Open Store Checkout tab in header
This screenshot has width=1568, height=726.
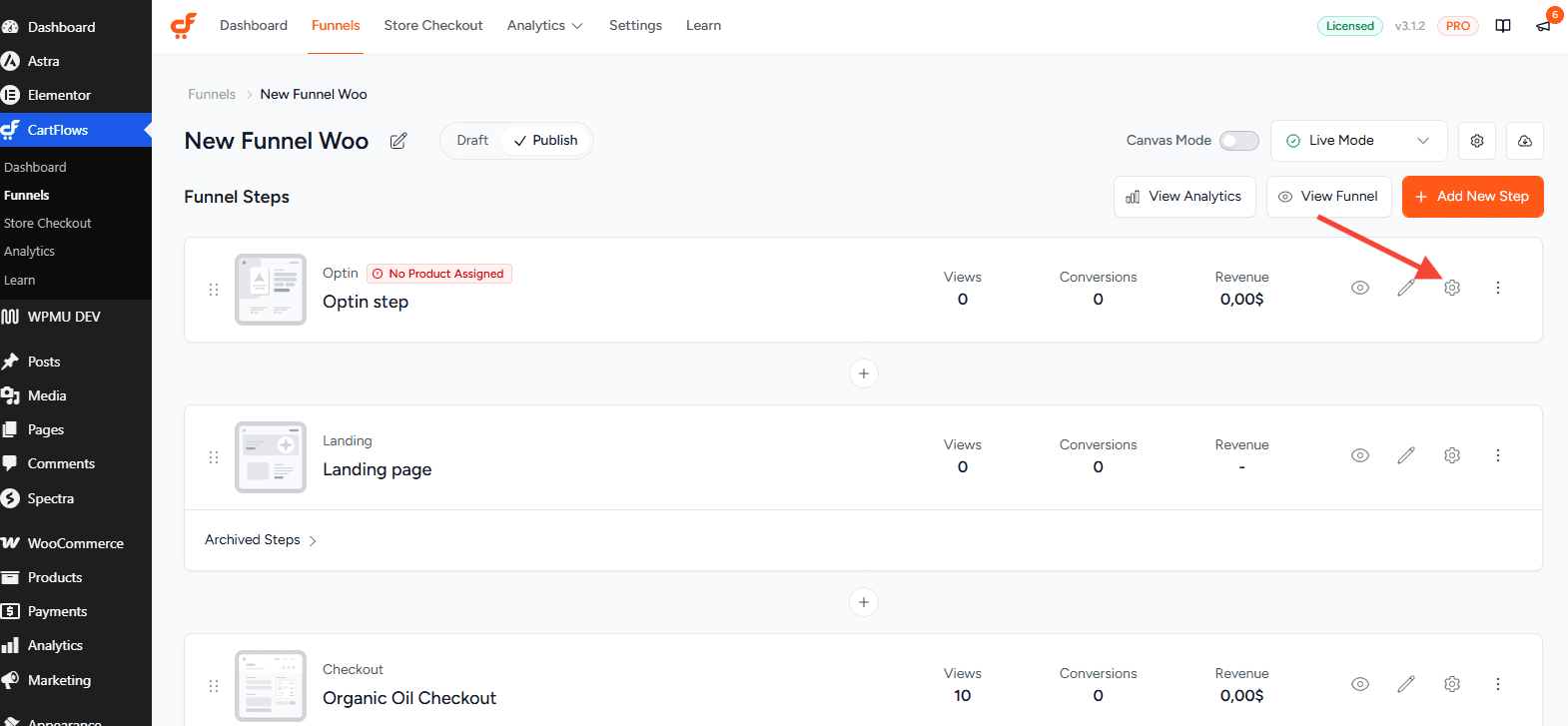433,26
